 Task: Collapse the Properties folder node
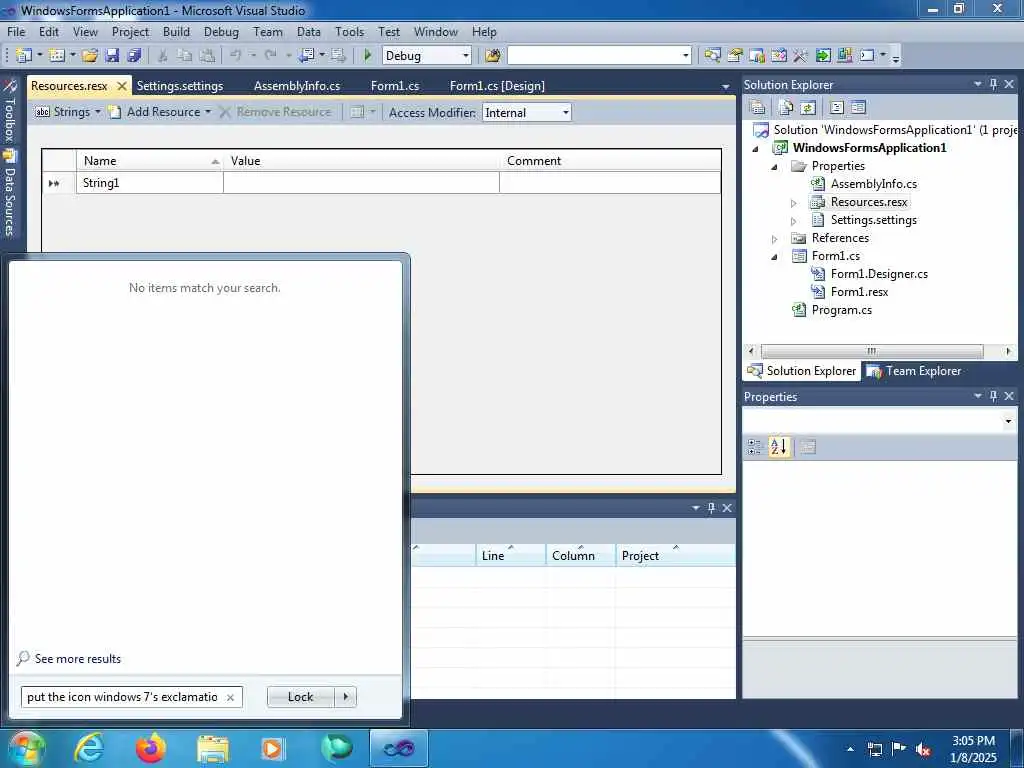775,167
